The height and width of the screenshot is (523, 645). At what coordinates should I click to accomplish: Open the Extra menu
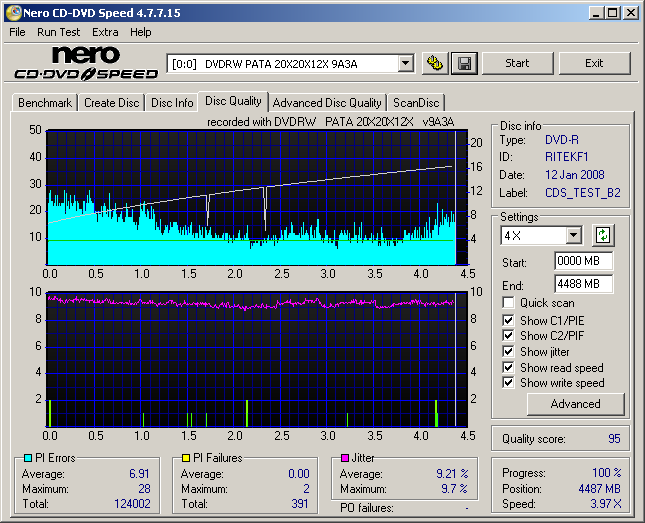[x=105, y=32]
